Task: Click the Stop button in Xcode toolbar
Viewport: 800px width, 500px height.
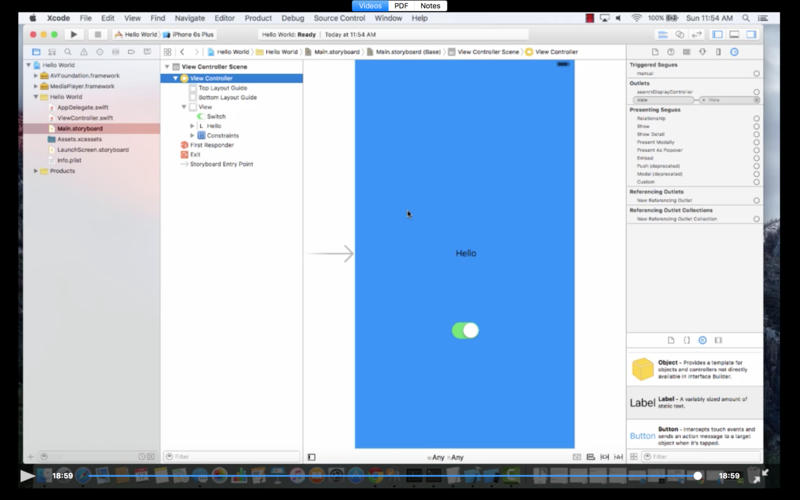Action: click(97, 35)
